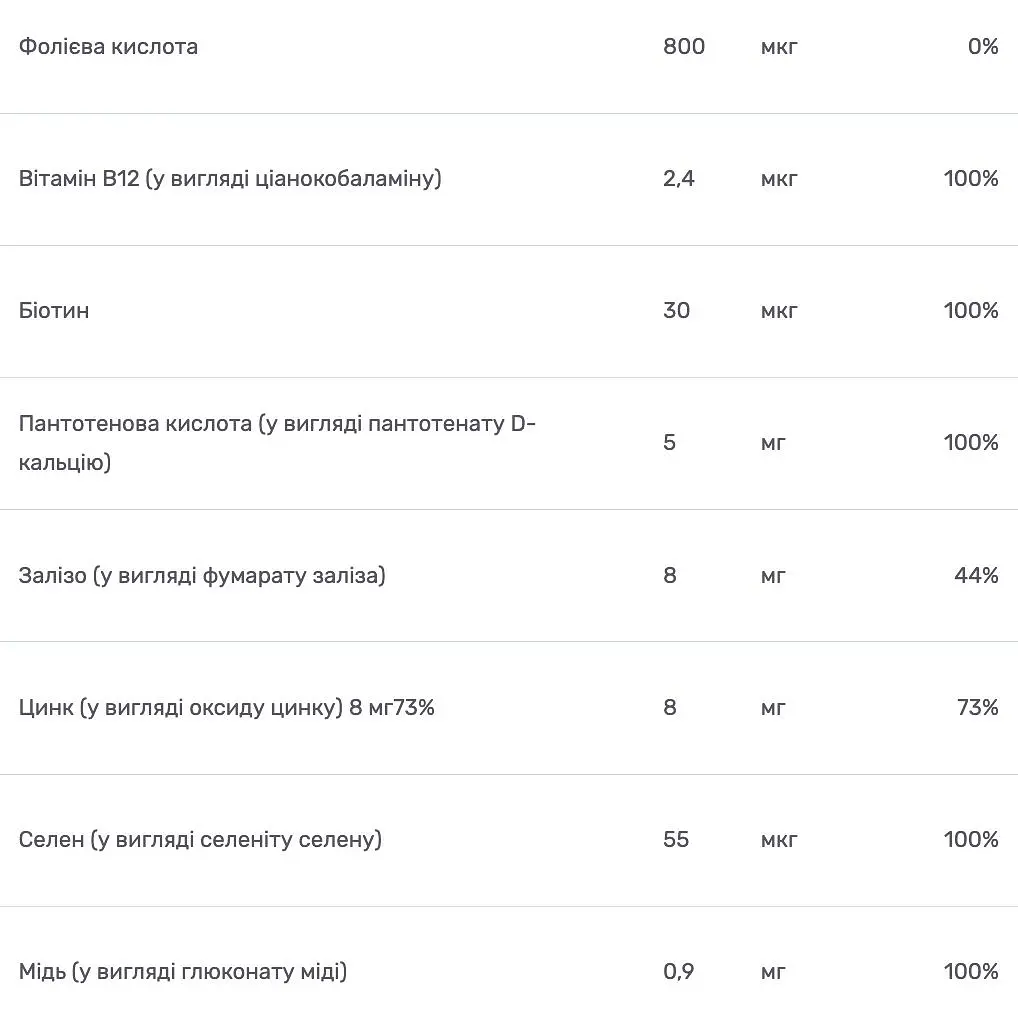Screen dimensions: 1018x1018
Task: Click the 0% daily value percentage
Action: point(982,47)
